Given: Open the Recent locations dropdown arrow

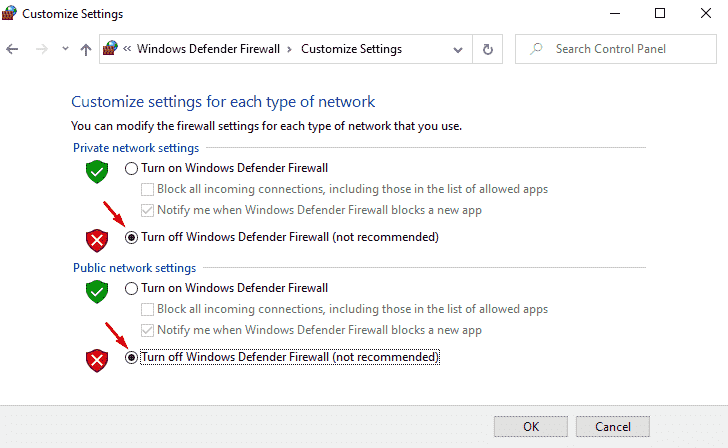Looking at the screenshot, I should (65, 49).
